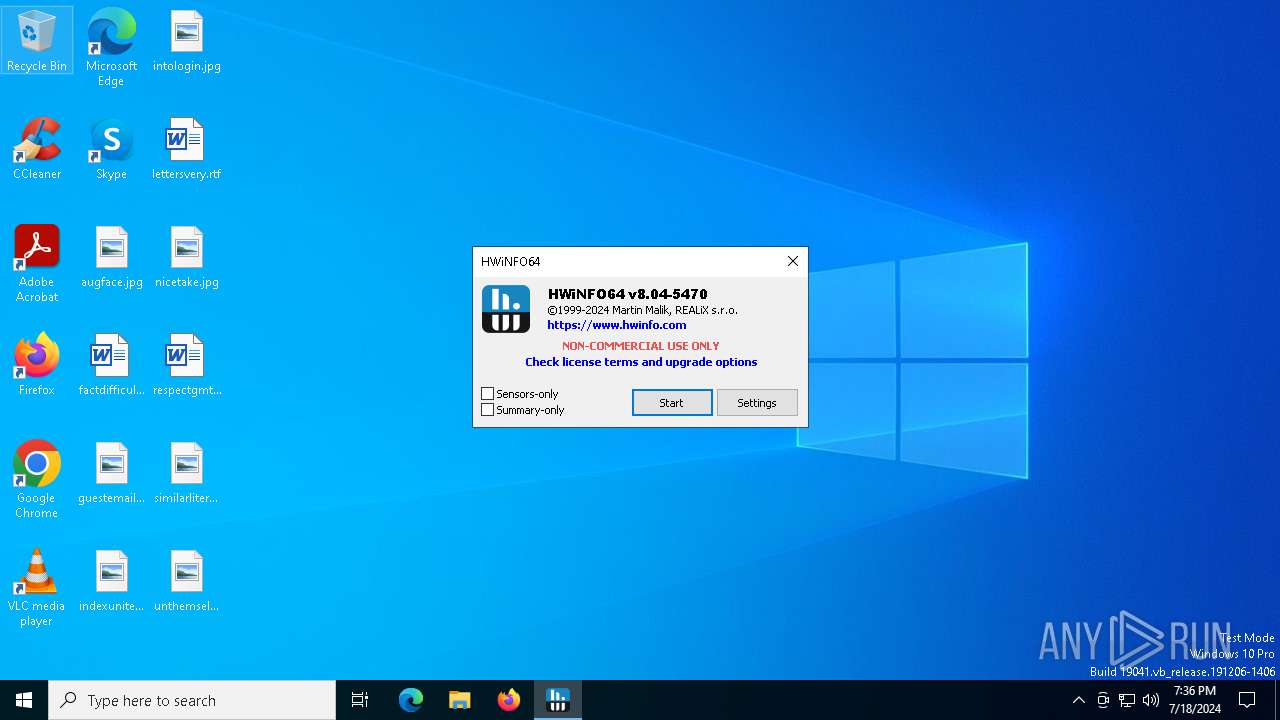This screenshot has width=1280, height=720.
Task: Select the Skype desktop shortcut
Action: [111, 148]
